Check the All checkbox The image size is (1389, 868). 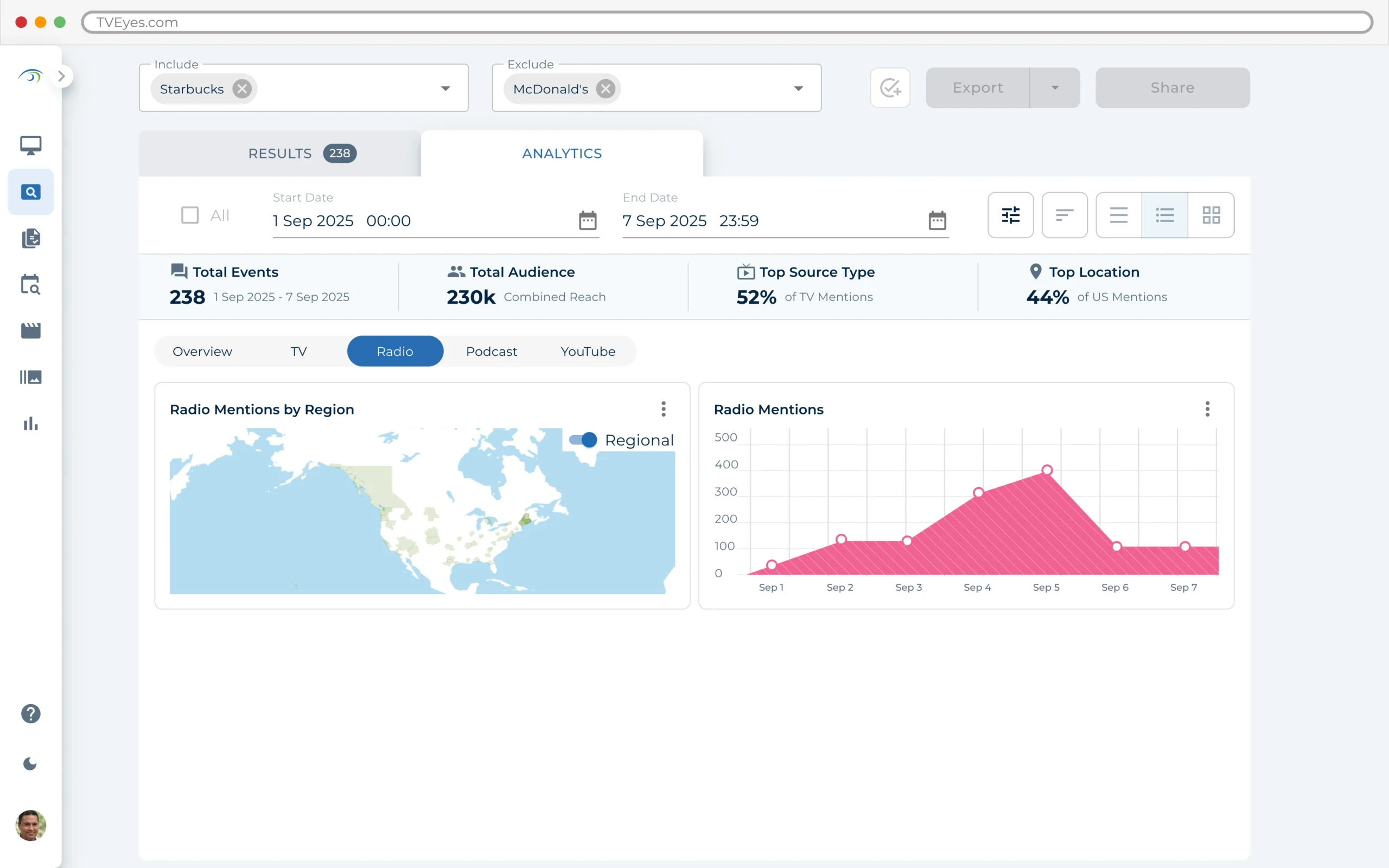tap(190, 215)
